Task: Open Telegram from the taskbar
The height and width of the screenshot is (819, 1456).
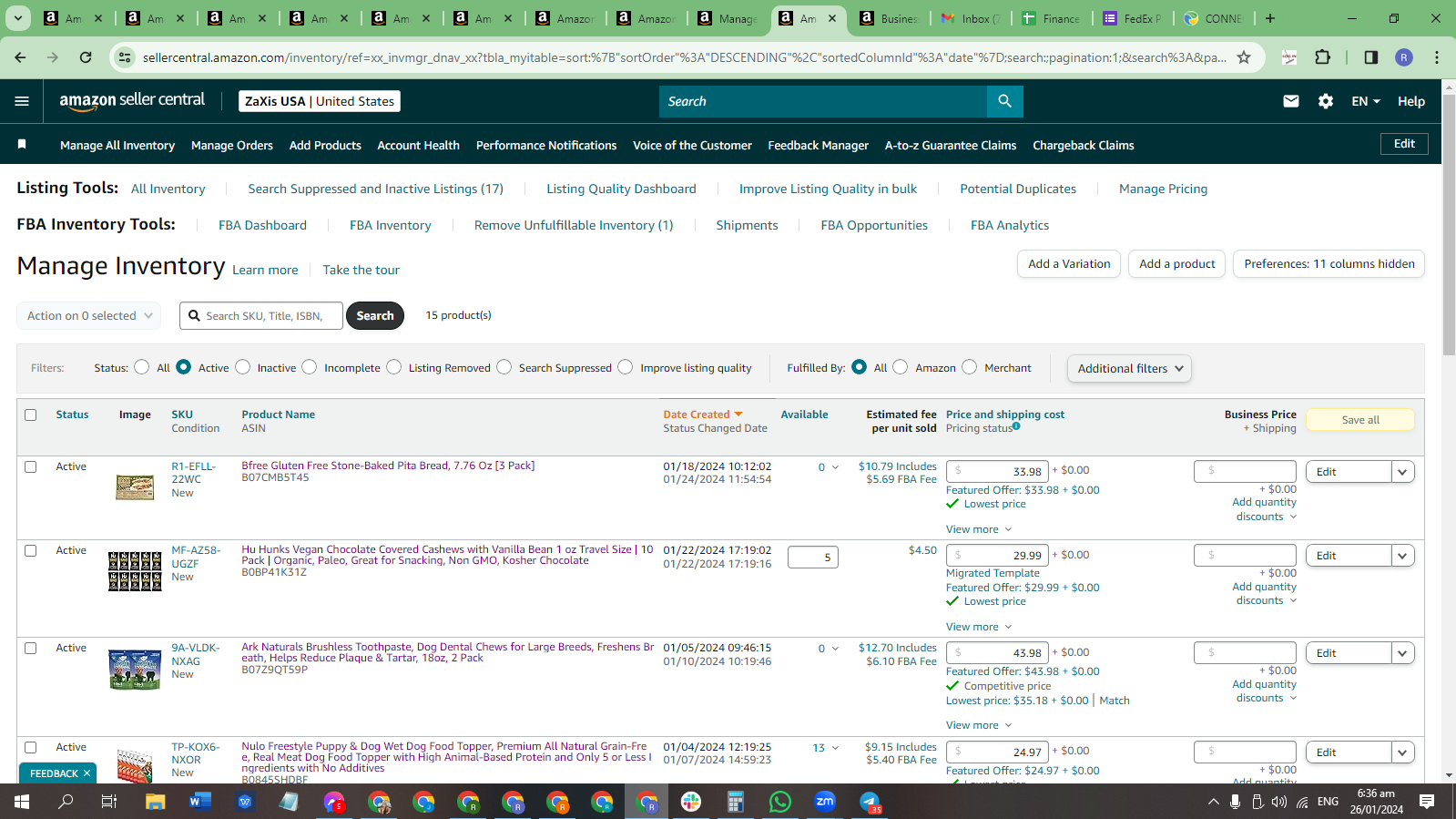Action: 870,802
